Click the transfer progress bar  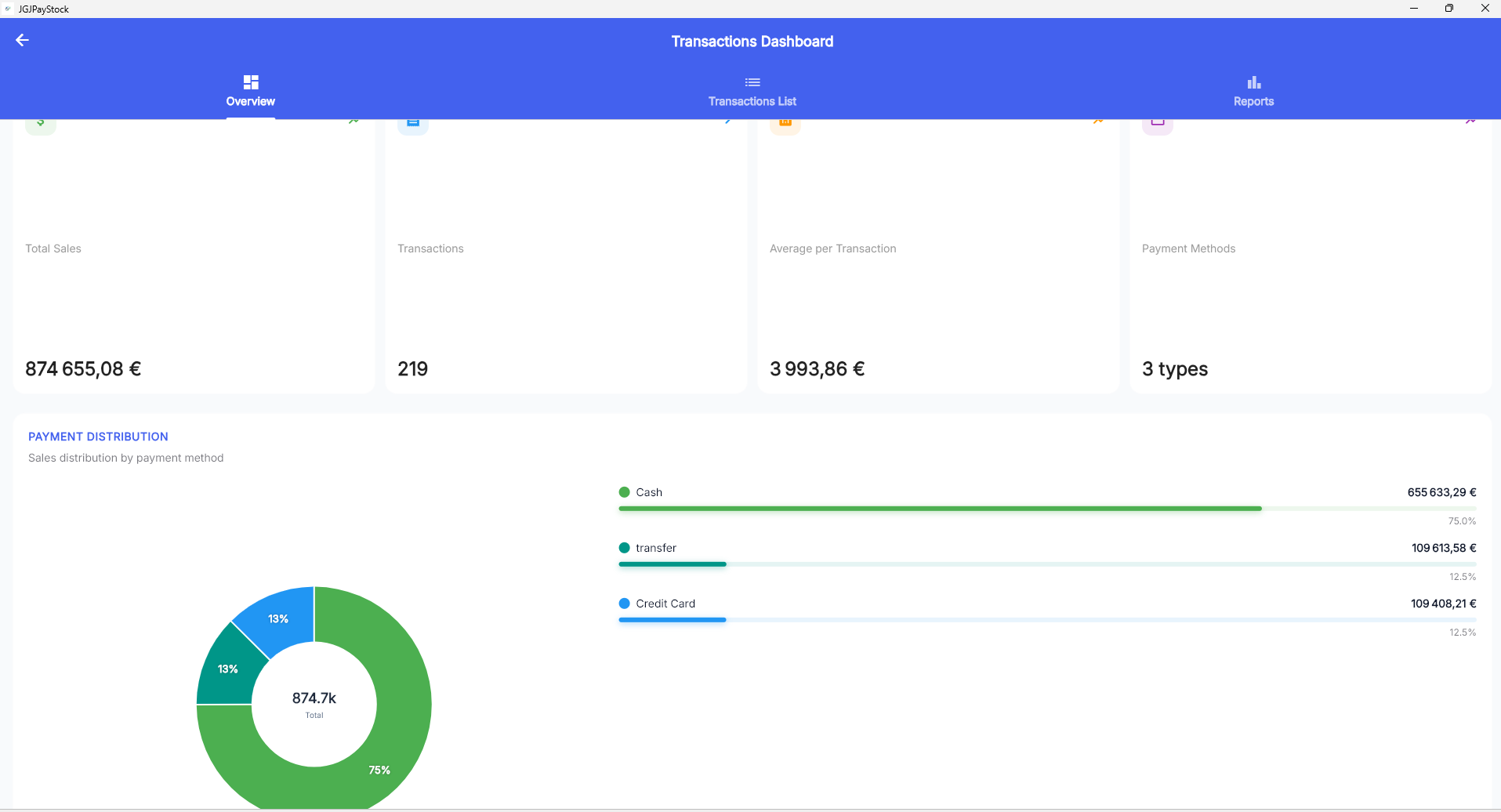point(1047,564)
